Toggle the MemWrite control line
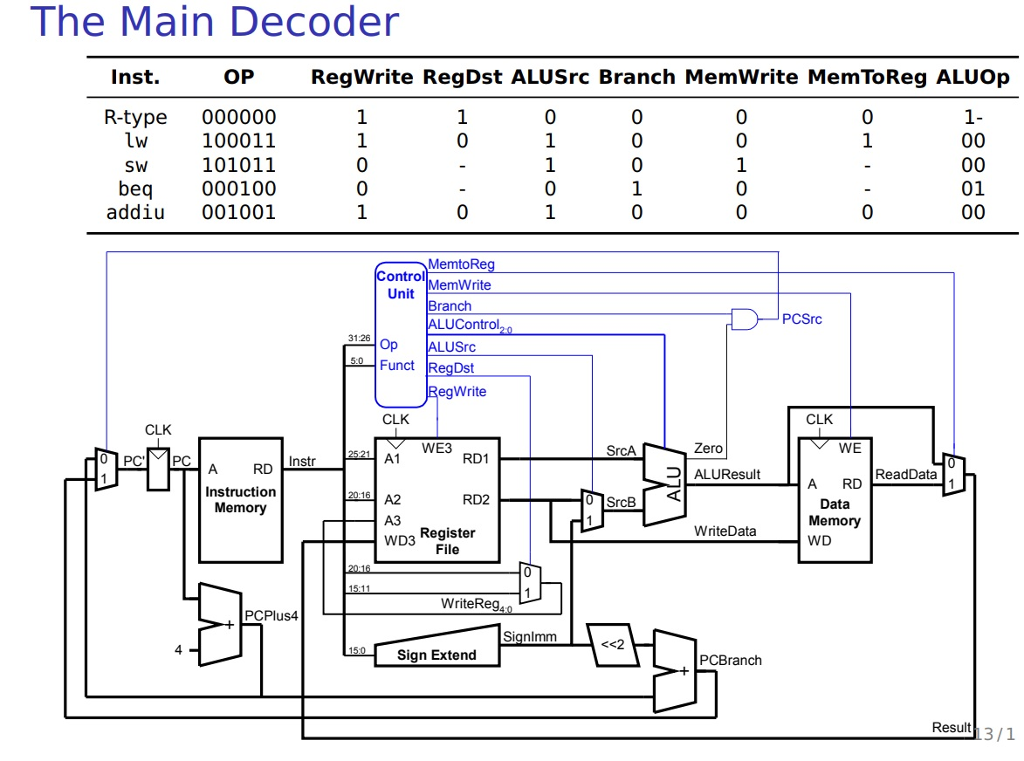This screenshot has height=761, width=1024. pos(456,285)
